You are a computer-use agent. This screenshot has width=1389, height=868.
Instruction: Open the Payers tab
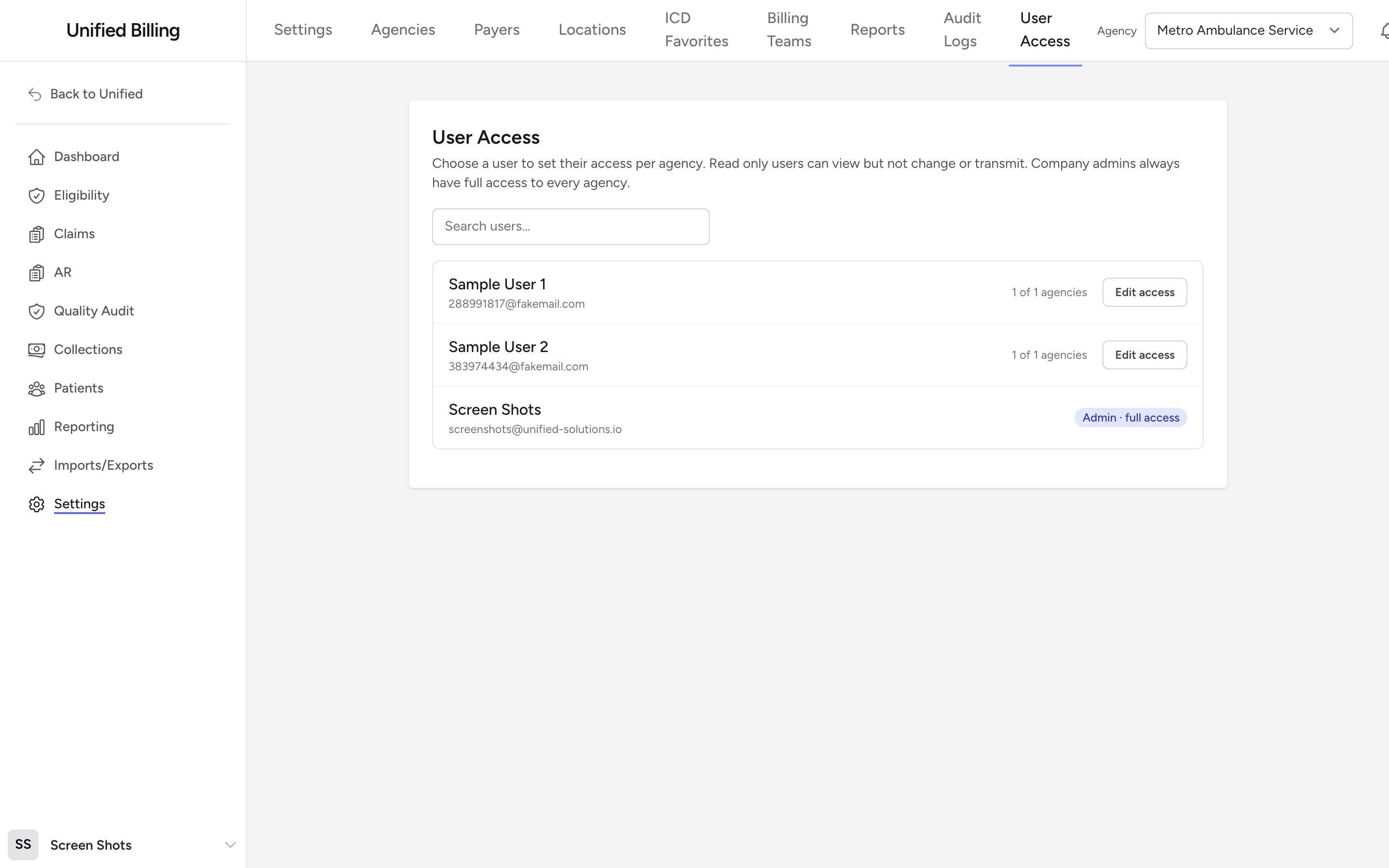496,30
